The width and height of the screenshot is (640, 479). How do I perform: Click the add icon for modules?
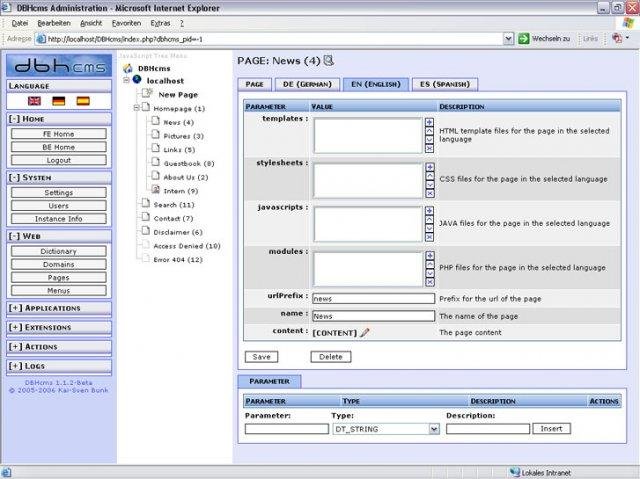430,255
